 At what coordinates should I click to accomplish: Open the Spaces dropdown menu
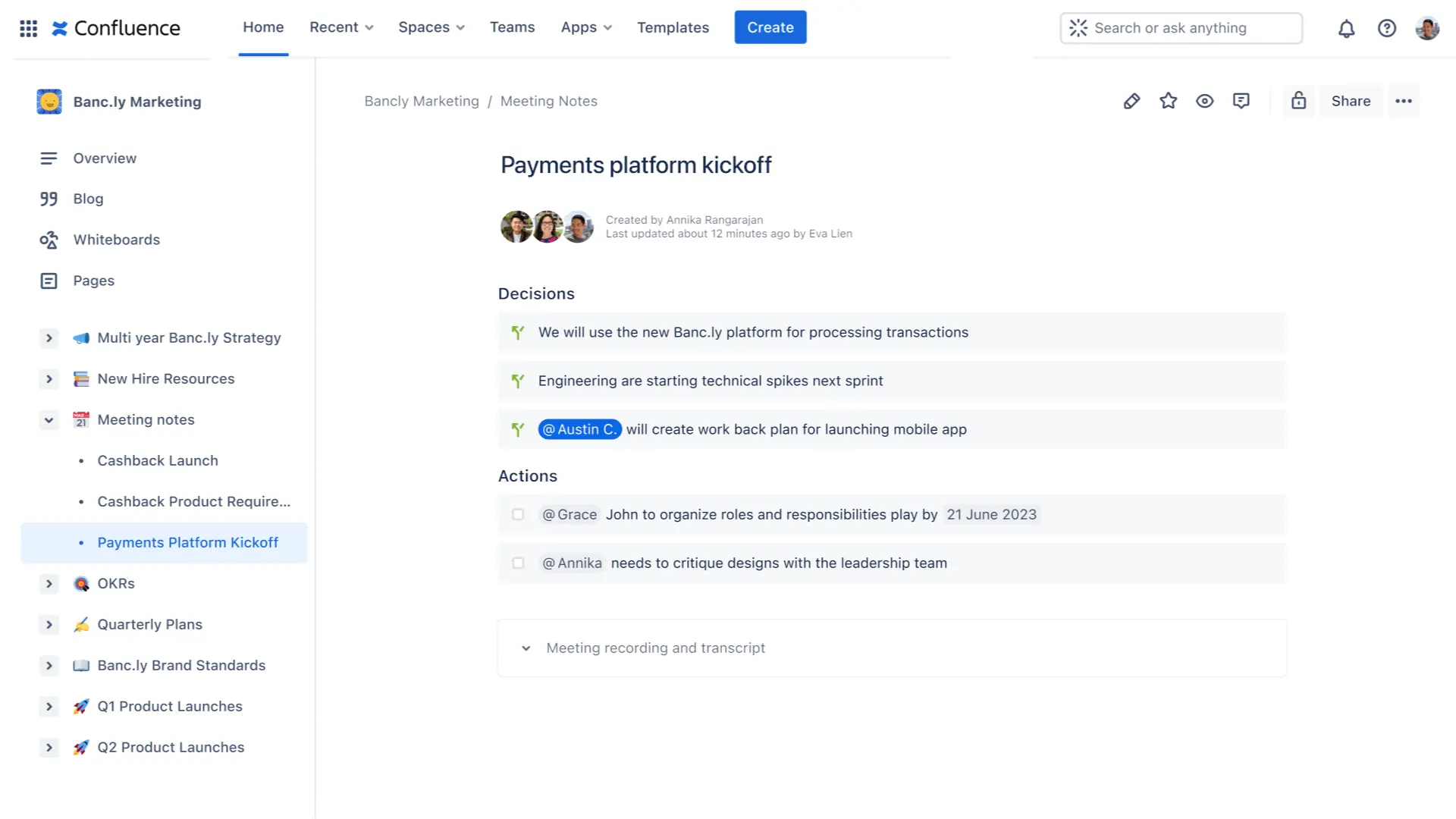point(431,27)
